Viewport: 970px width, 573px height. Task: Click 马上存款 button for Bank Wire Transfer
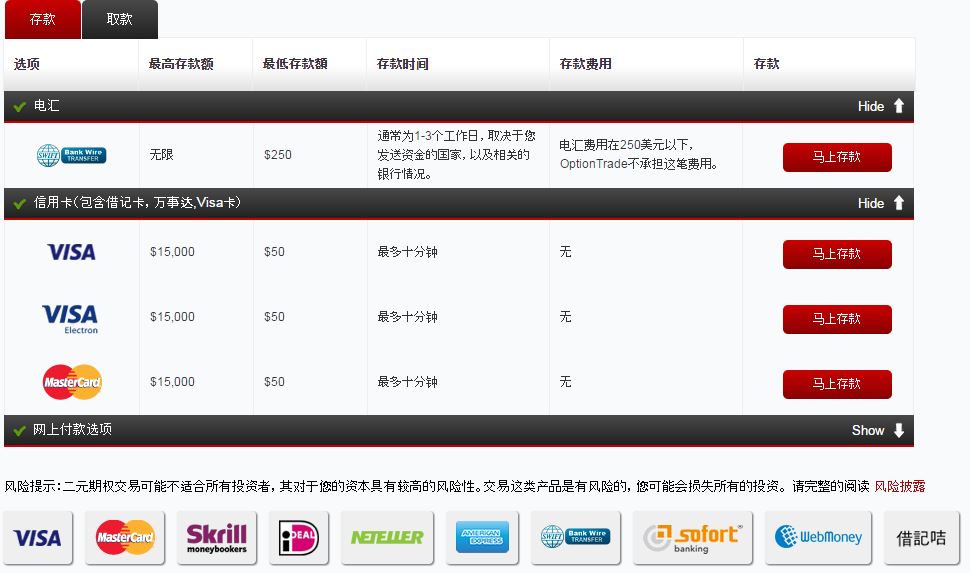click(x=837, y=157)
